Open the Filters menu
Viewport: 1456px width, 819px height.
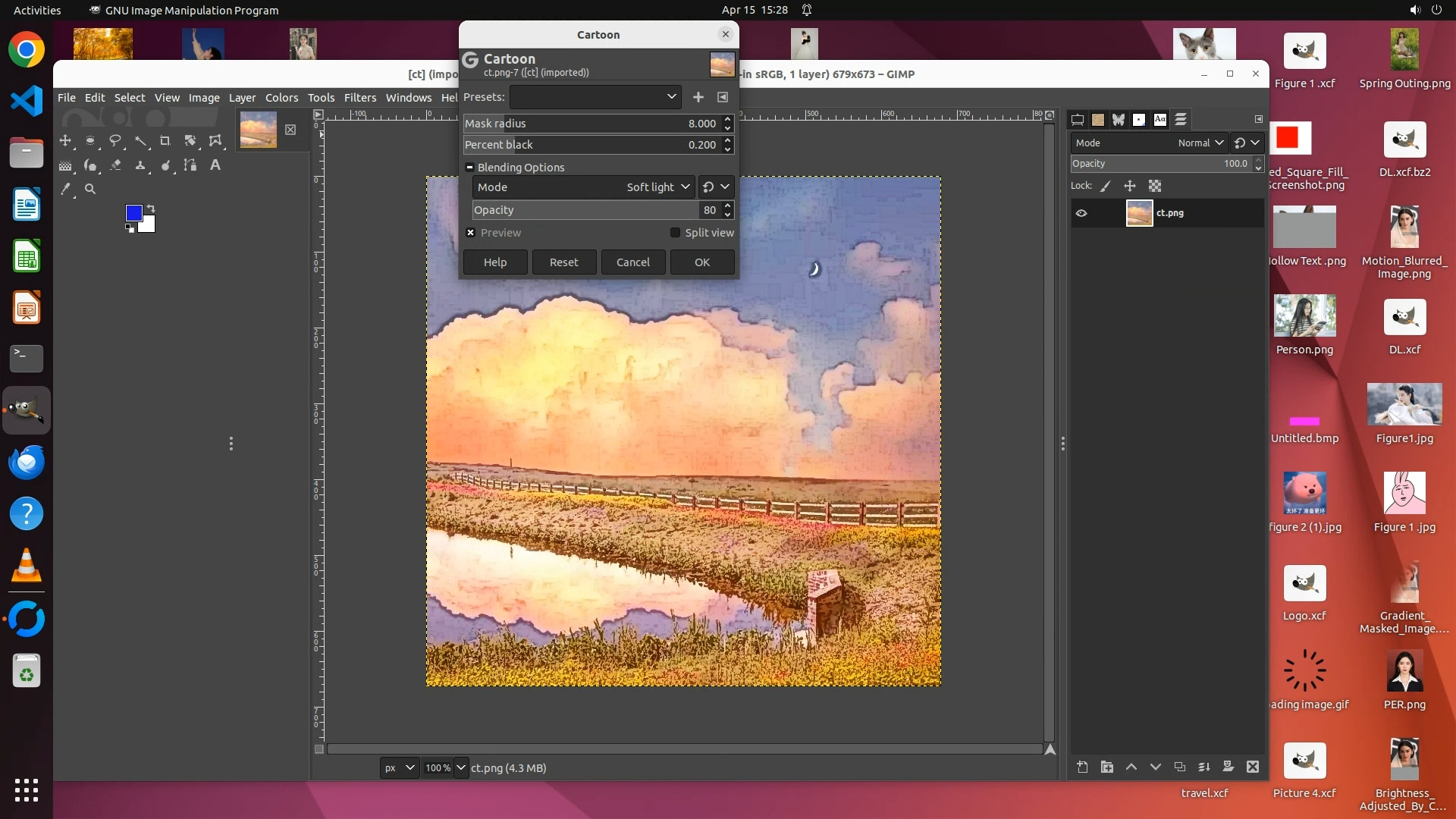coord(359,98)
